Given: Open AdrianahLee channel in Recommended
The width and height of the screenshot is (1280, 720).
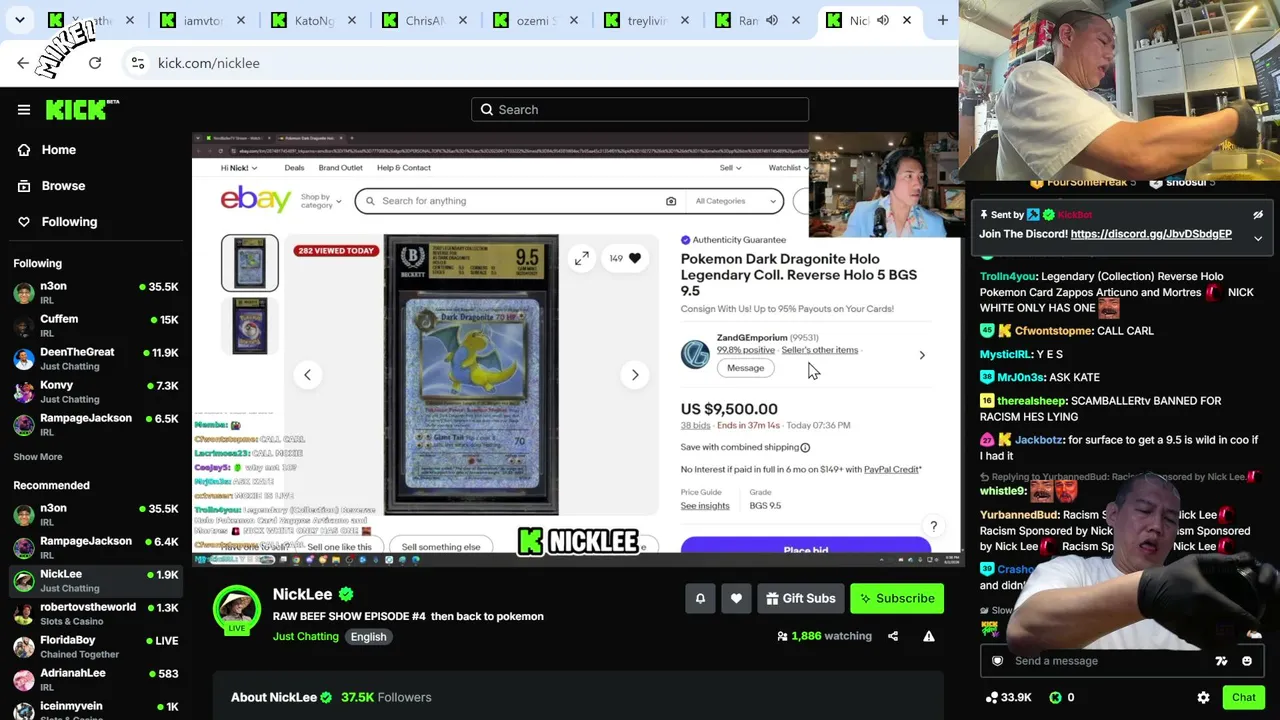Looking at the screenshot, I should [x=96, y=680].
